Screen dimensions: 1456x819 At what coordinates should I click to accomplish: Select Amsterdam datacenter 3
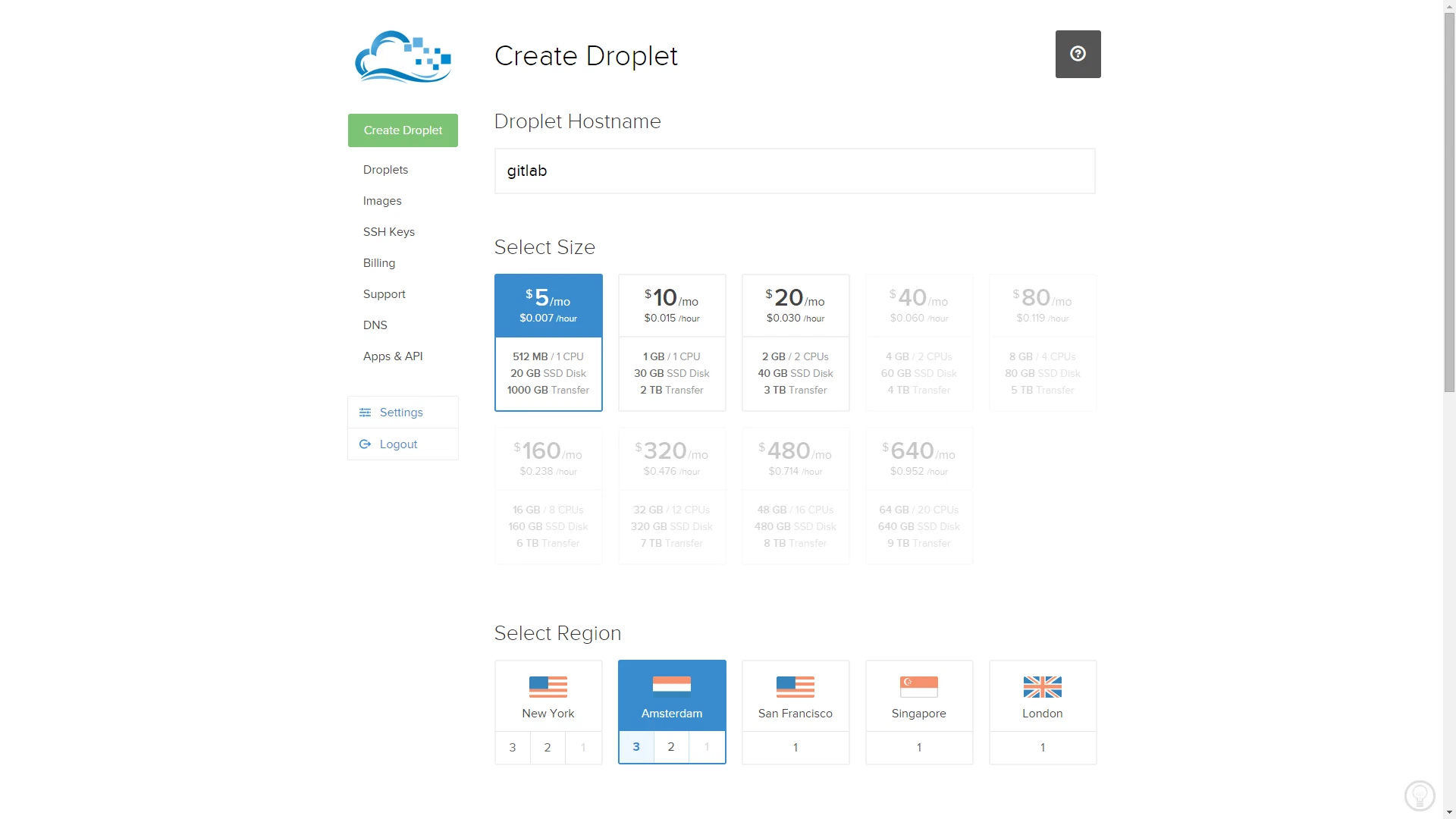click(x=636, y=747)
